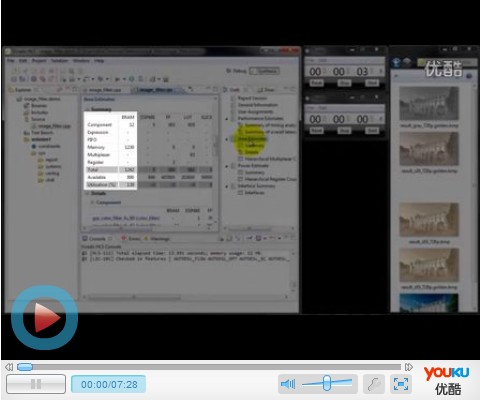Click the fast-forward double-arrow icon

[x=409, y=367]
